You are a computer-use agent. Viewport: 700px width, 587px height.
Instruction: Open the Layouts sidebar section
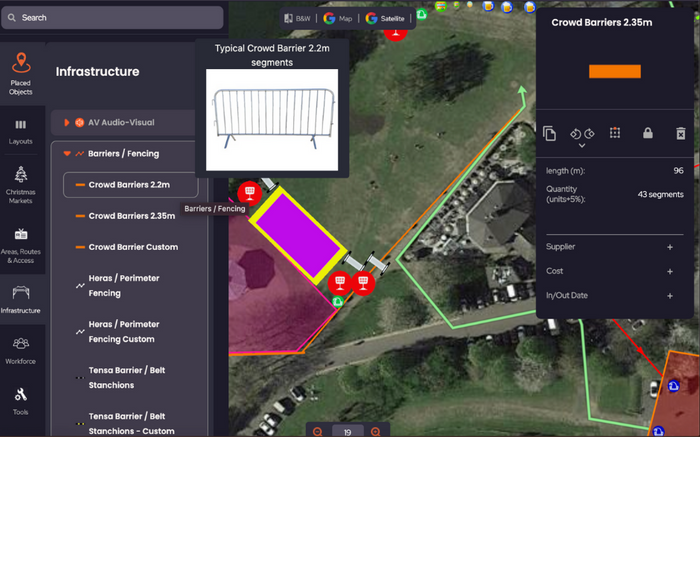[20, 131]
